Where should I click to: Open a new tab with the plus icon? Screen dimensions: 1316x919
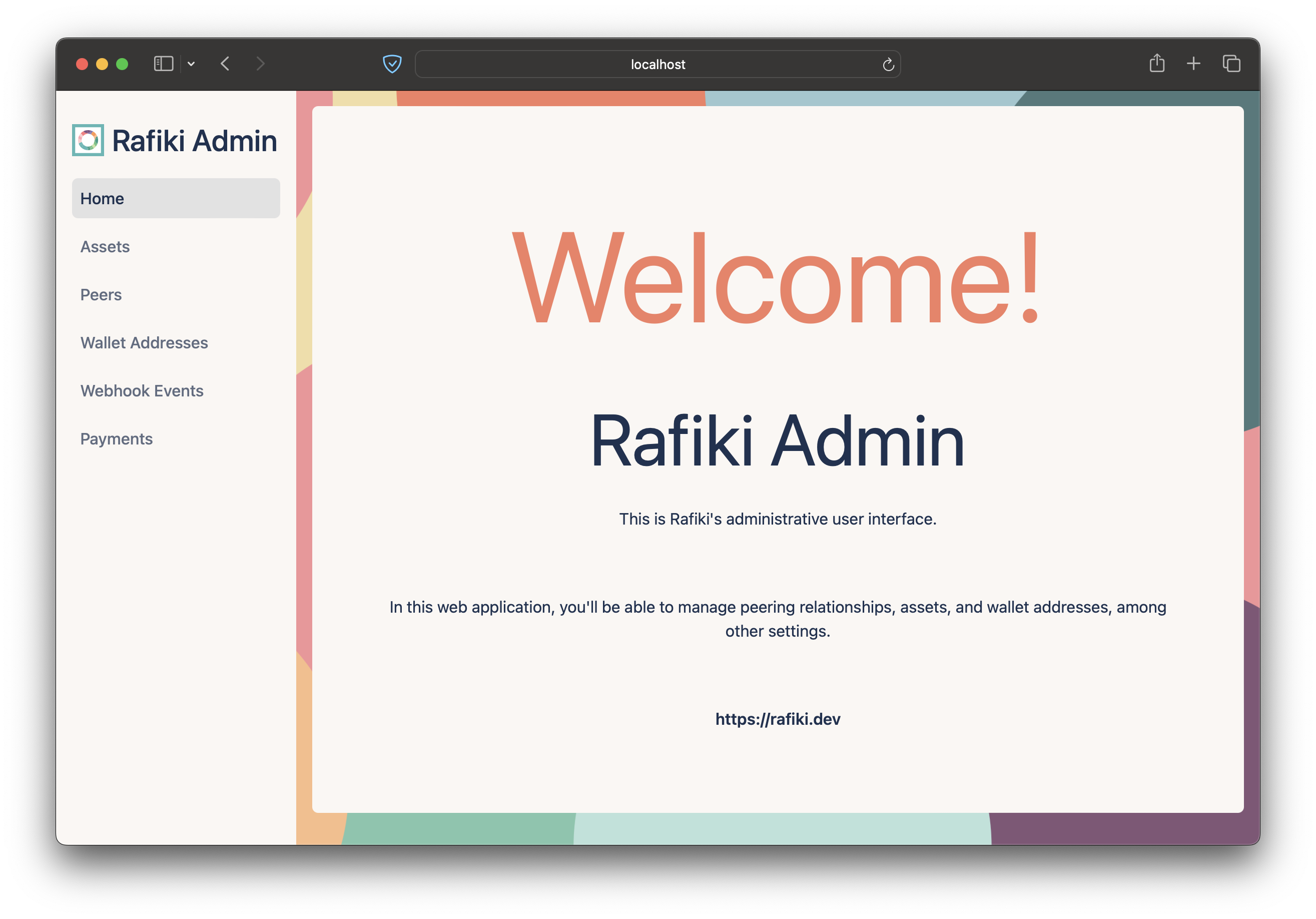(1194, 63)
